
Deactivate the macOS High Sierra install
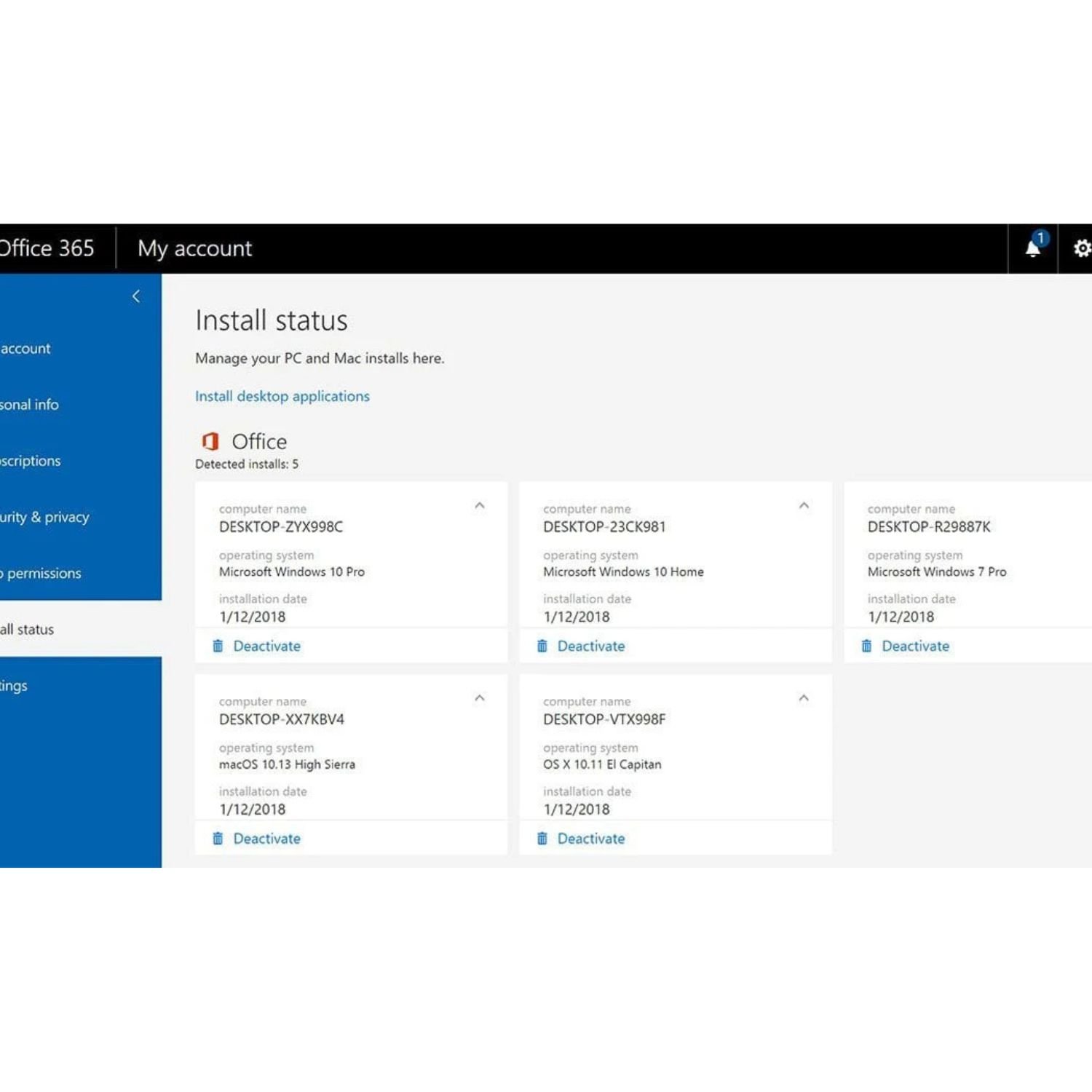[x=266, y=838]
